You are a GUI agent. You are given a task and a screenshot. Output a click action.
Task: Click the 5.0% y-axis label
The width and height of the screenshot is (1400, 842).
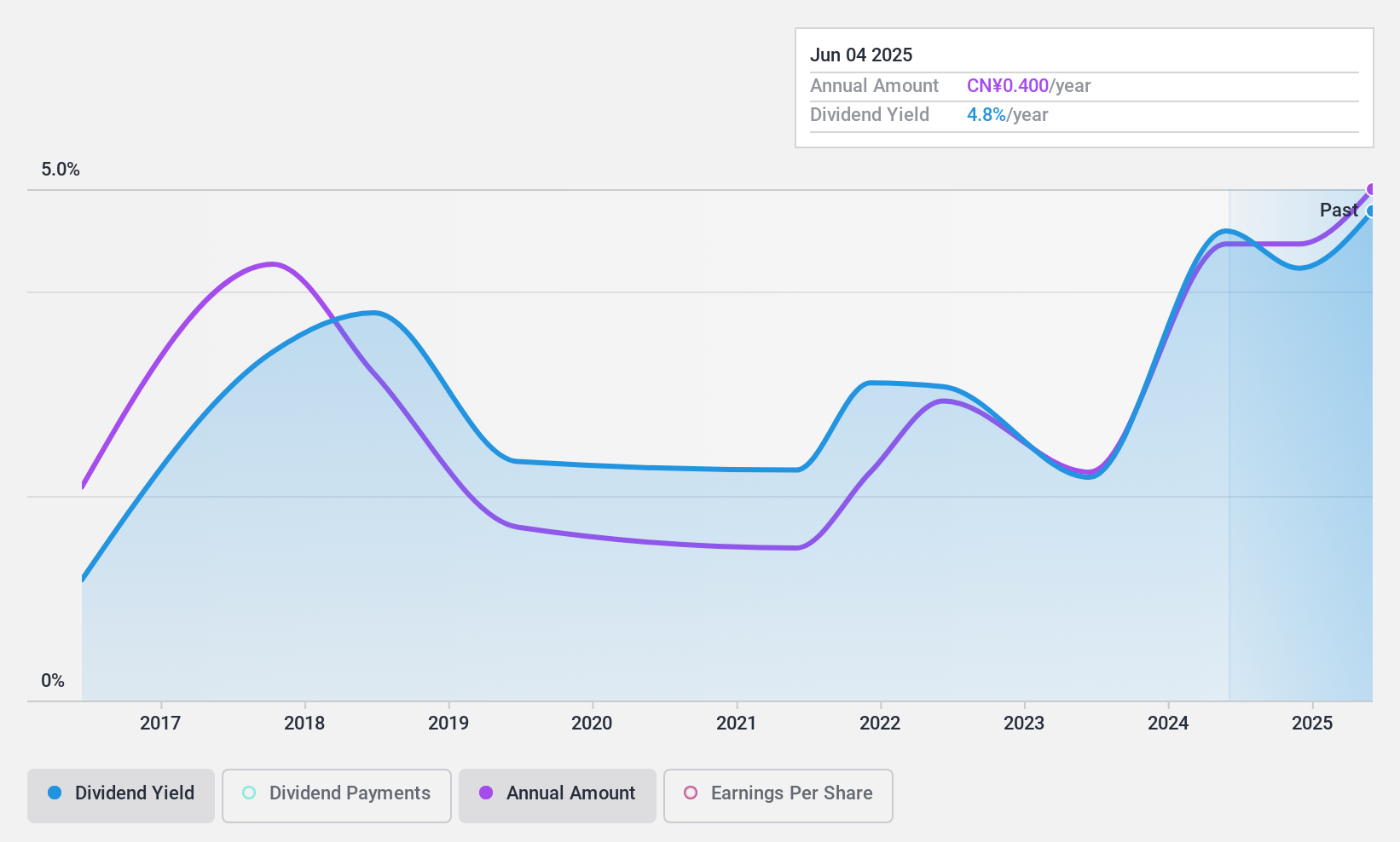[61, 170]
